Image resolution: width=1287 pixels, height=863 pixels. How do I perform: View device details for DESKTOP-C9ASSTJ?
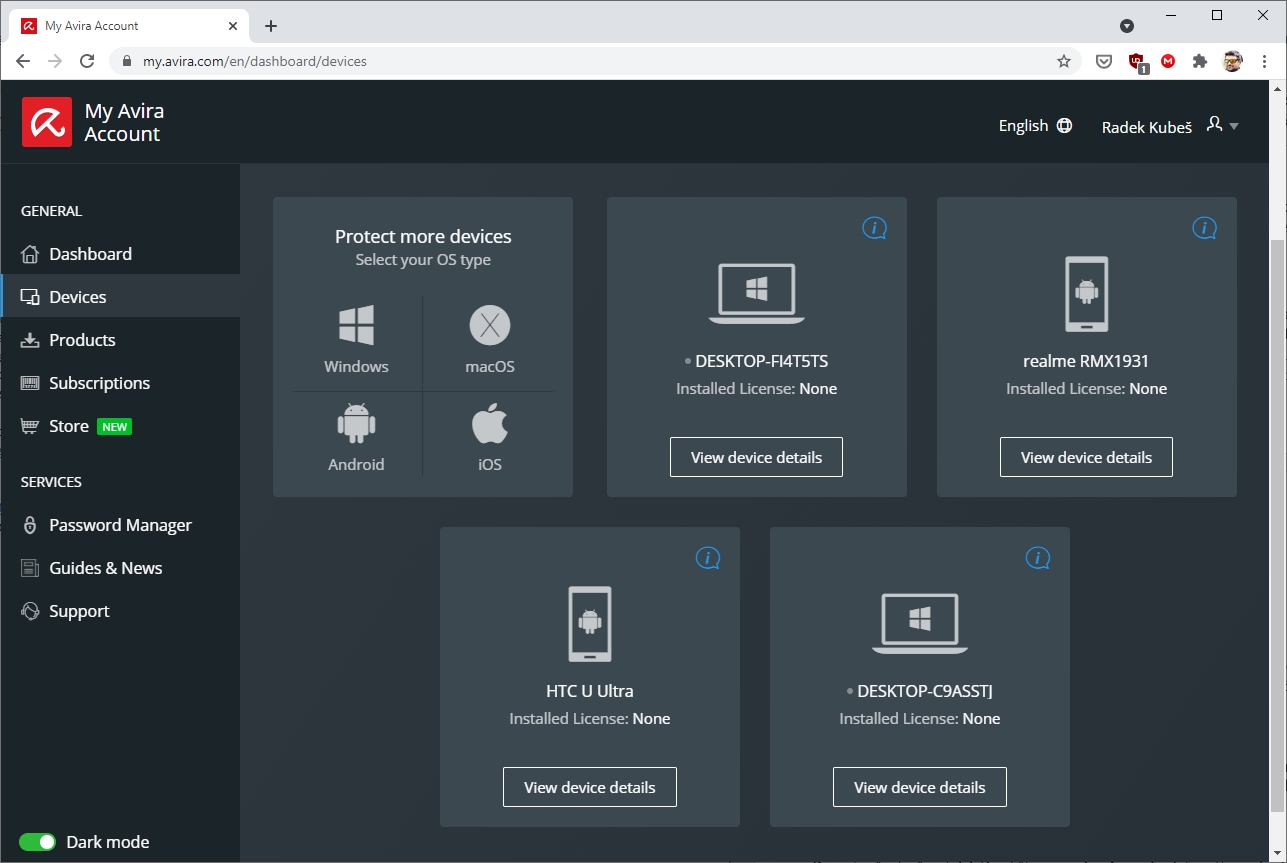[920, 787]
